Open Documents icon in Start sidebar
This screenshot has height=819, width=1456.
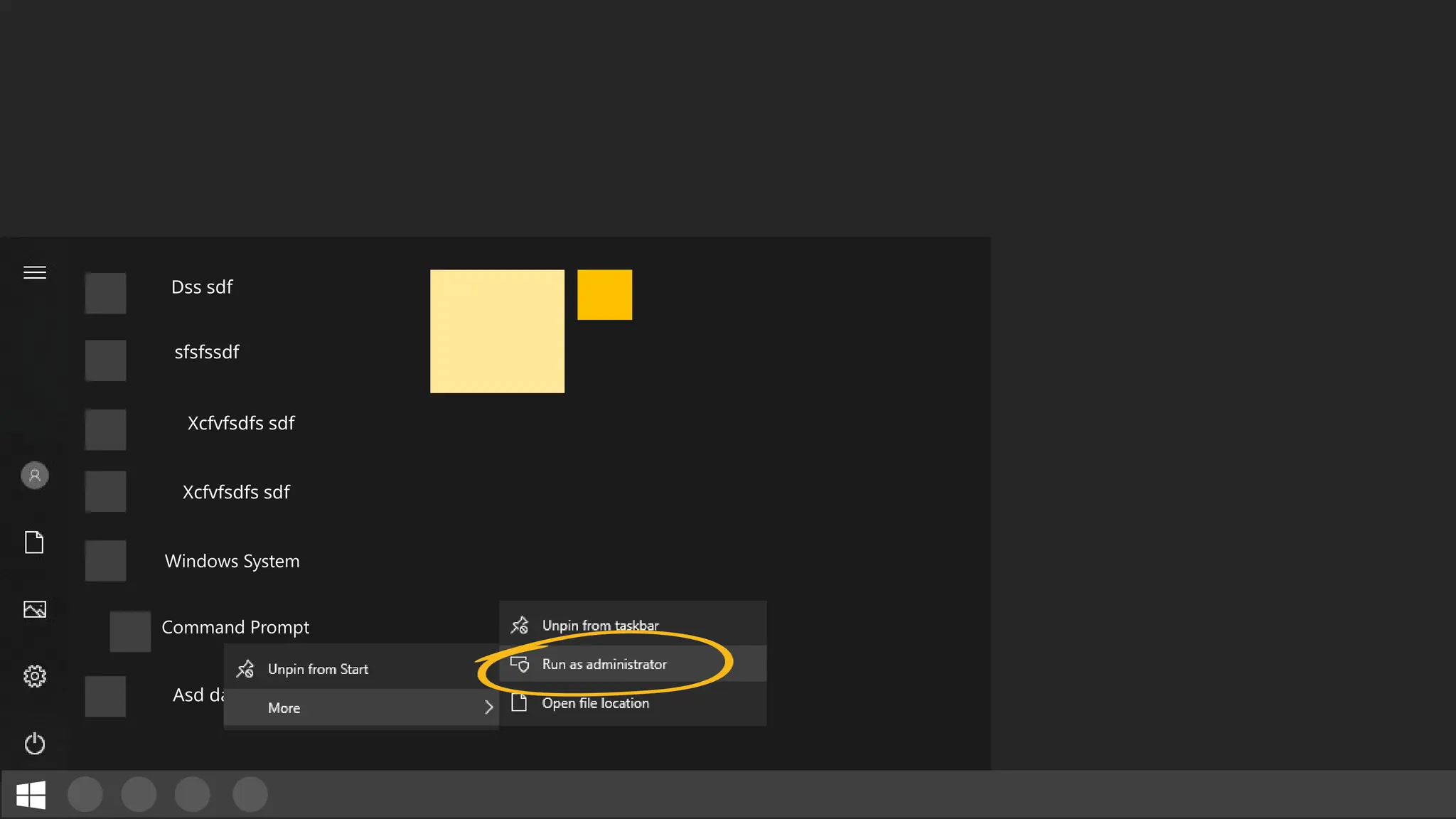(34, 542)
